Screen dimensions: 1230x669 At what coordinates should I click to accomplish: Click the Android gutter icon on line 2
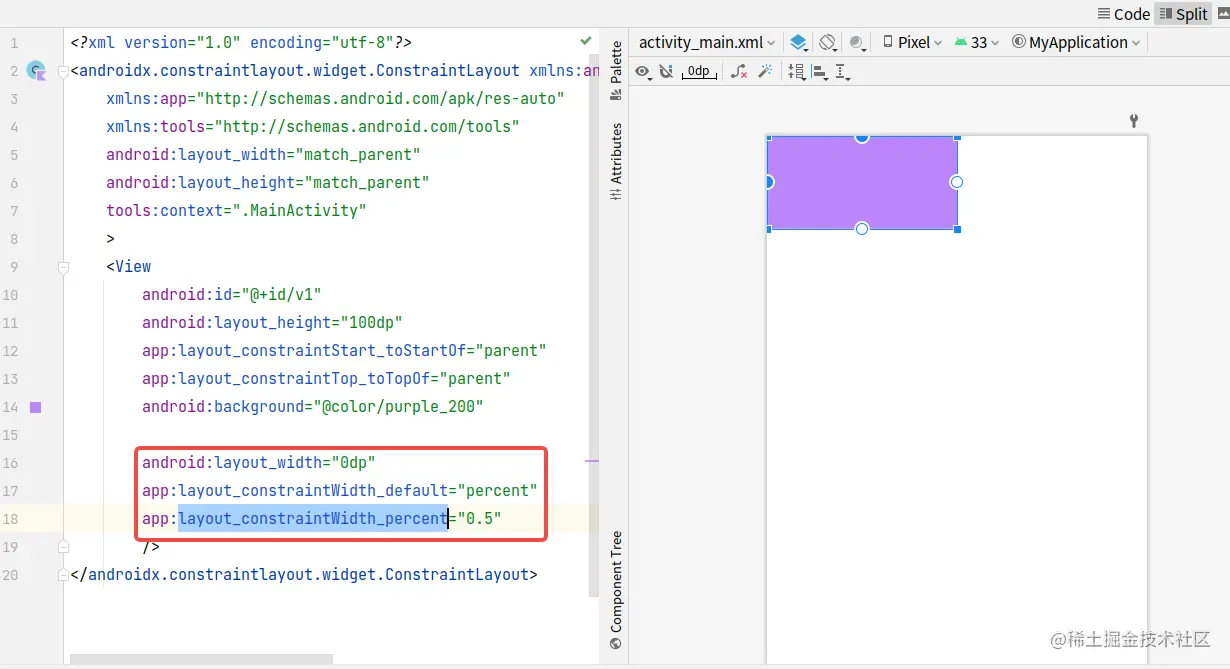pos(36,70)
